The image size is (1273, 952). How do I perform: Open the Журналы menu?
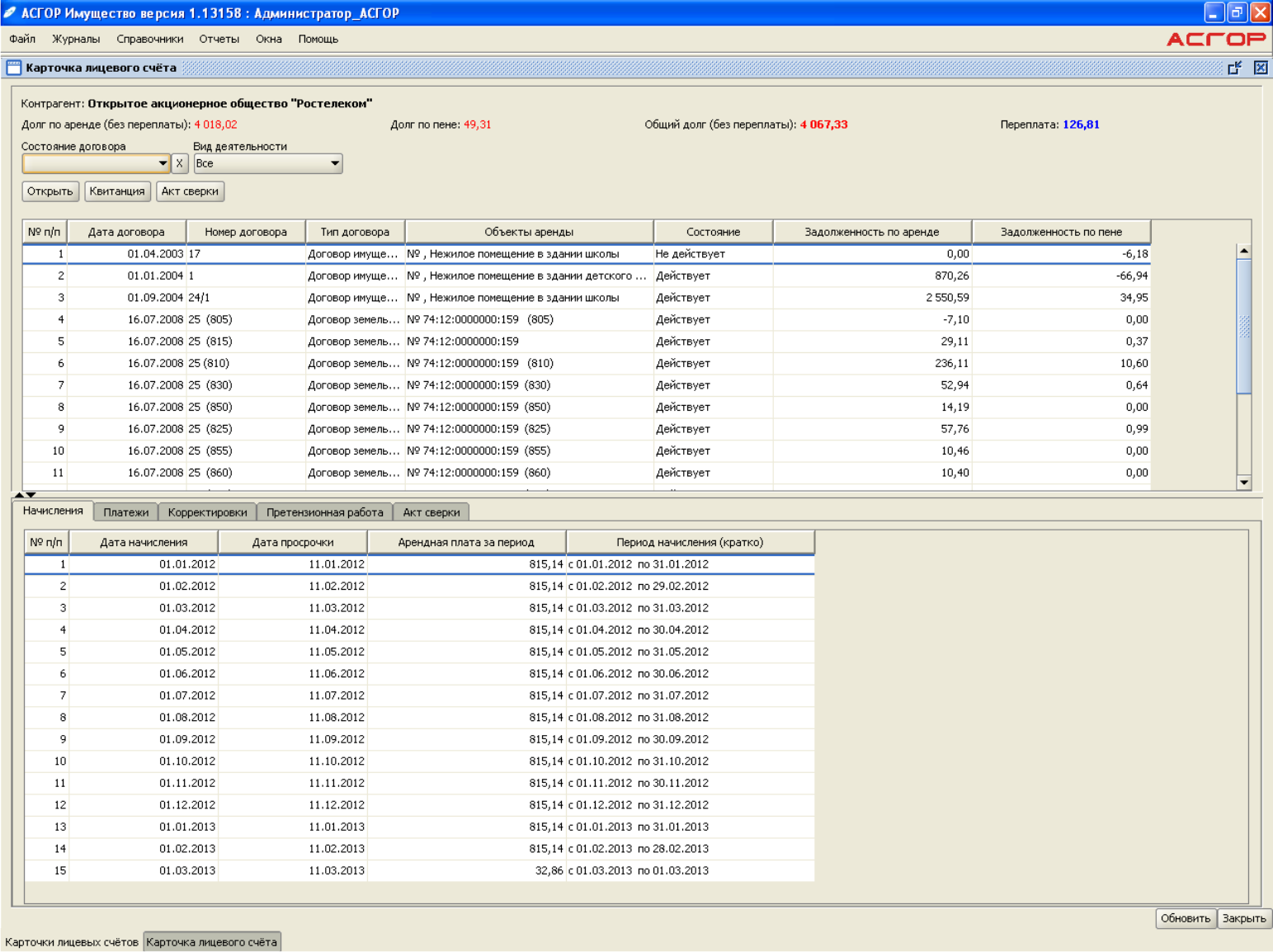click(x=76, y=39)
